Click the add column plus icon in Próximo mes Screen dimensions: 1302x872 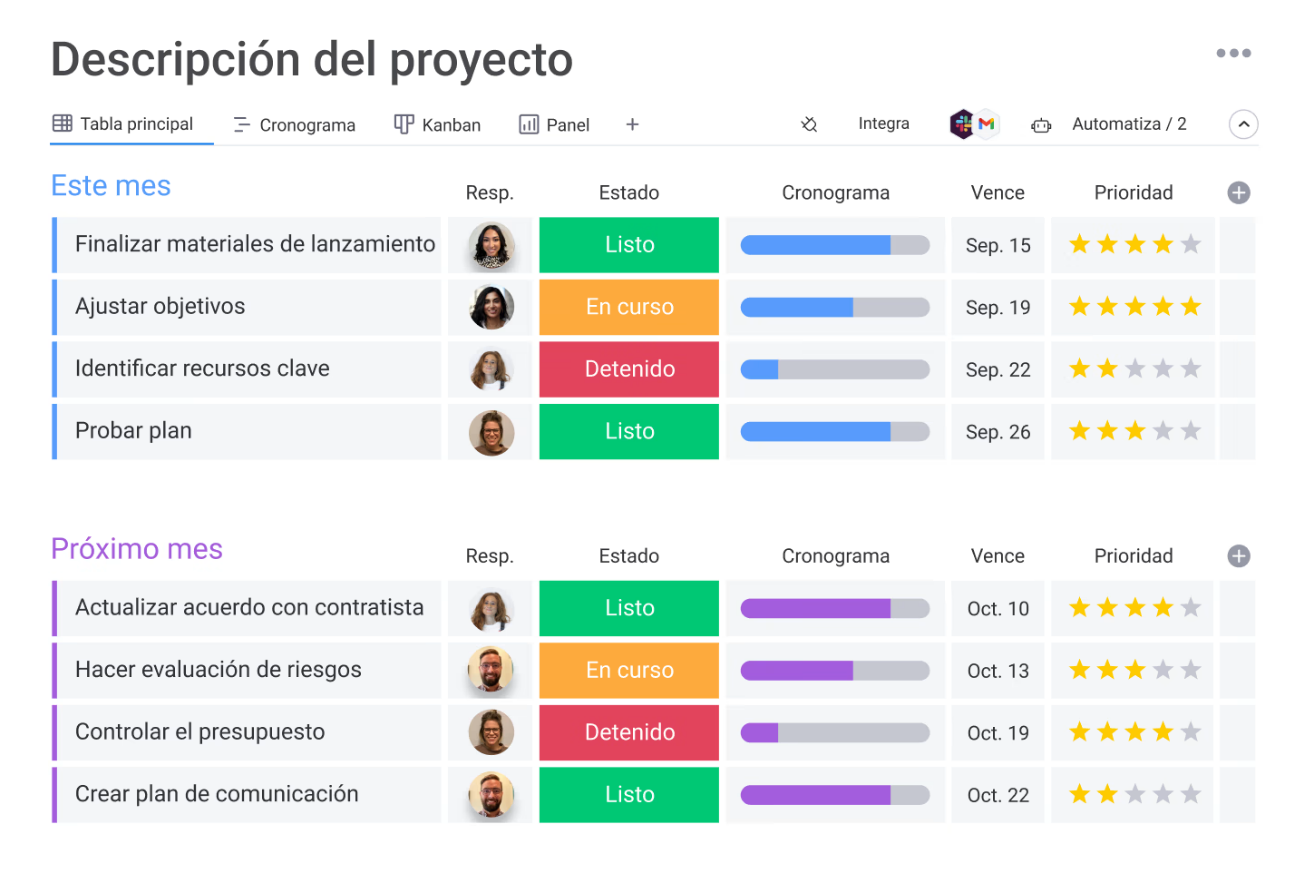(x=1238, y=556)
